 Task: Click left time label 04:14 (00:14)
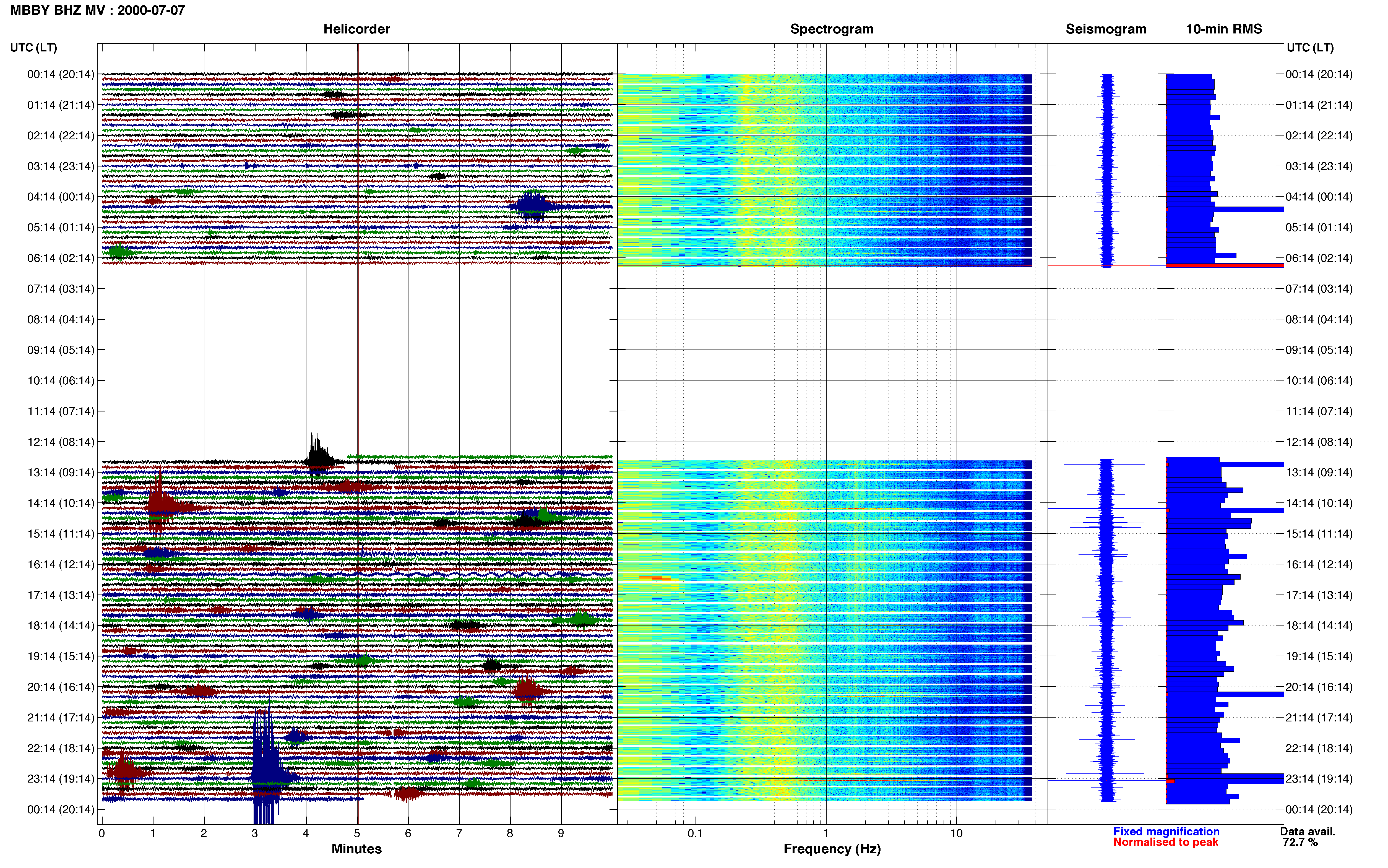click(x=61, y=197)
